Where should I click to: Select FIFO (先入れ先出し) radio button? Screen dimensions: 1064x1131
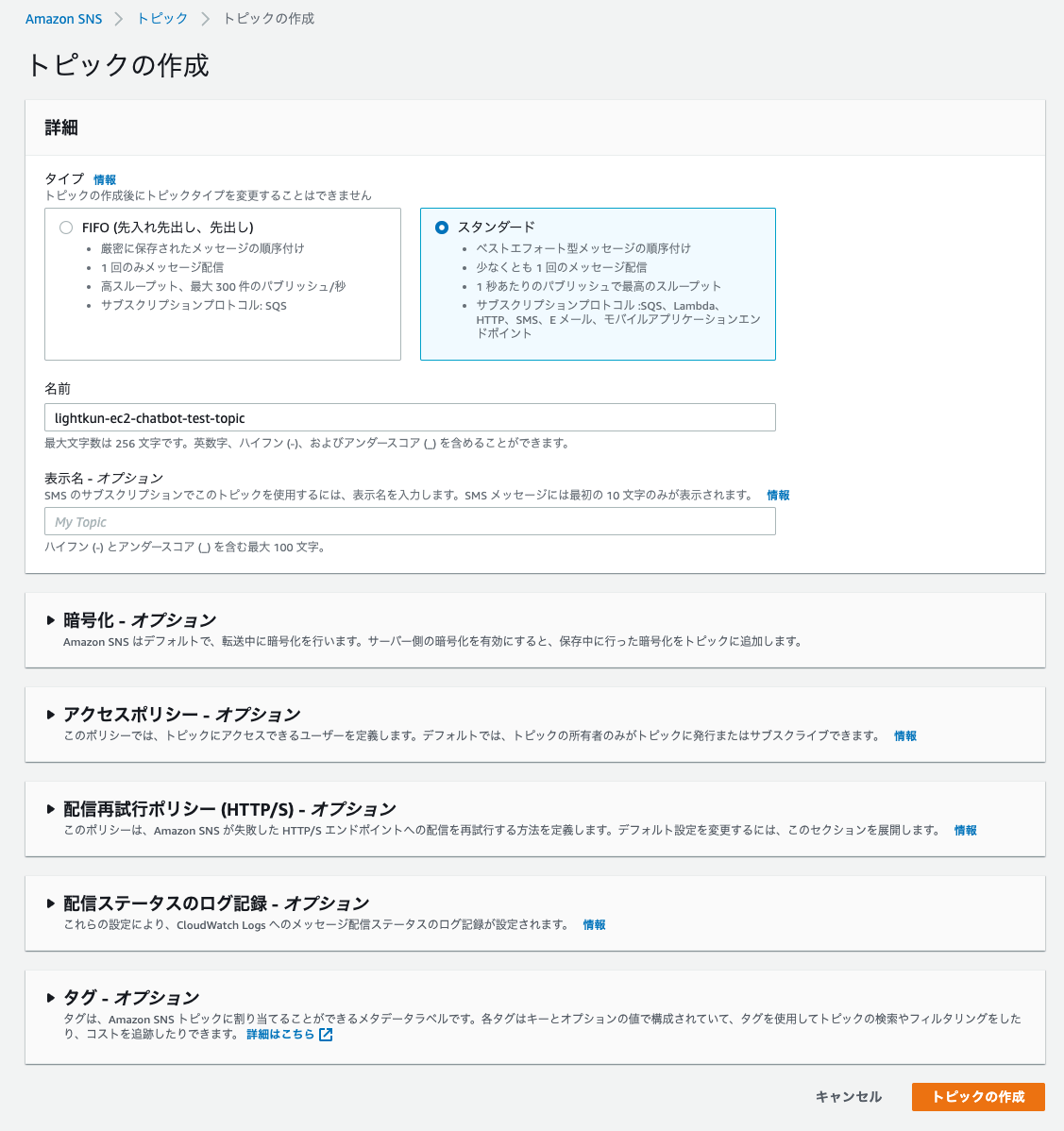tap(66, 228)
